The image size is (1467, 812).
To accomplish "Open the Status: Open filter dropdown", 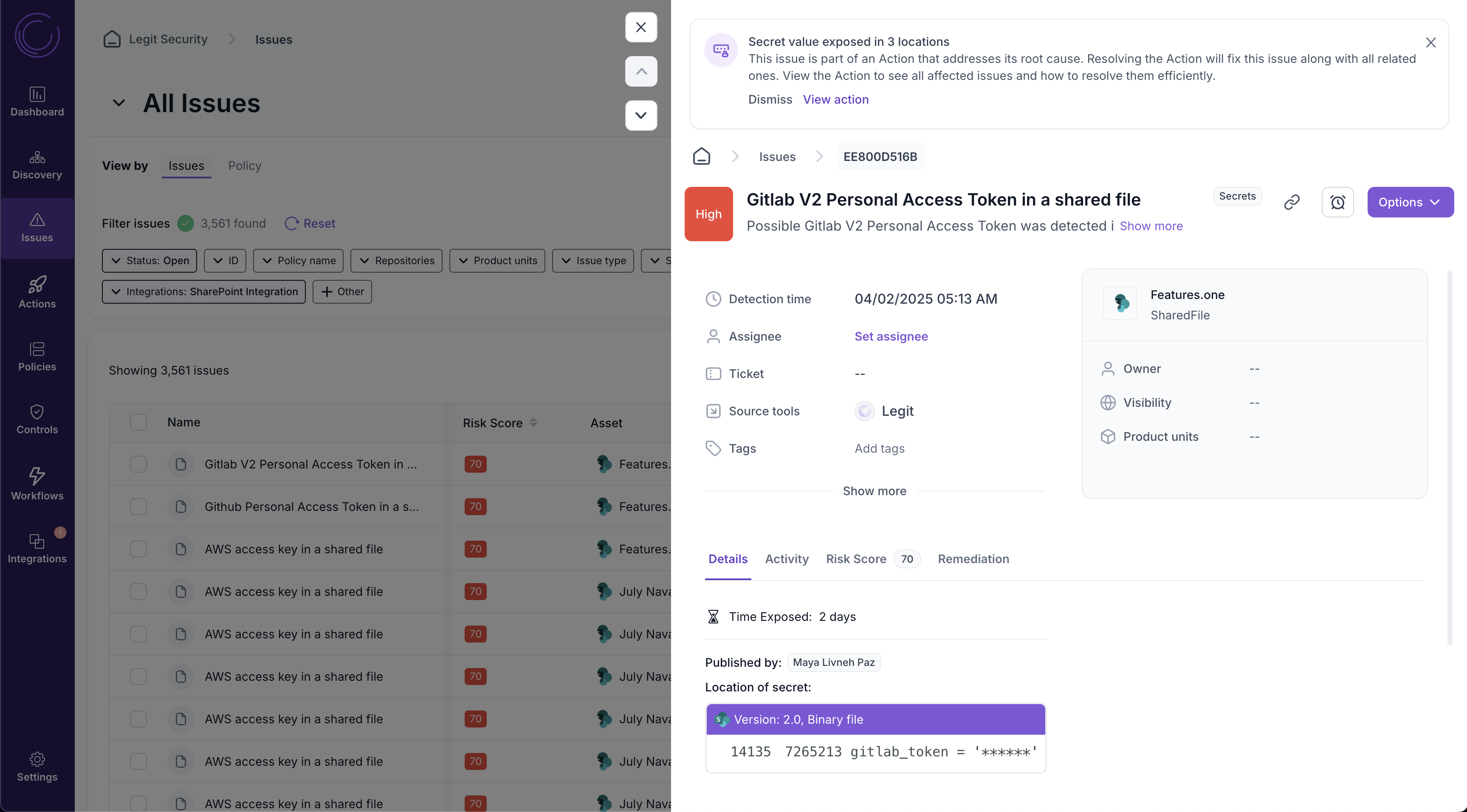I will click(x=149, y=260).
